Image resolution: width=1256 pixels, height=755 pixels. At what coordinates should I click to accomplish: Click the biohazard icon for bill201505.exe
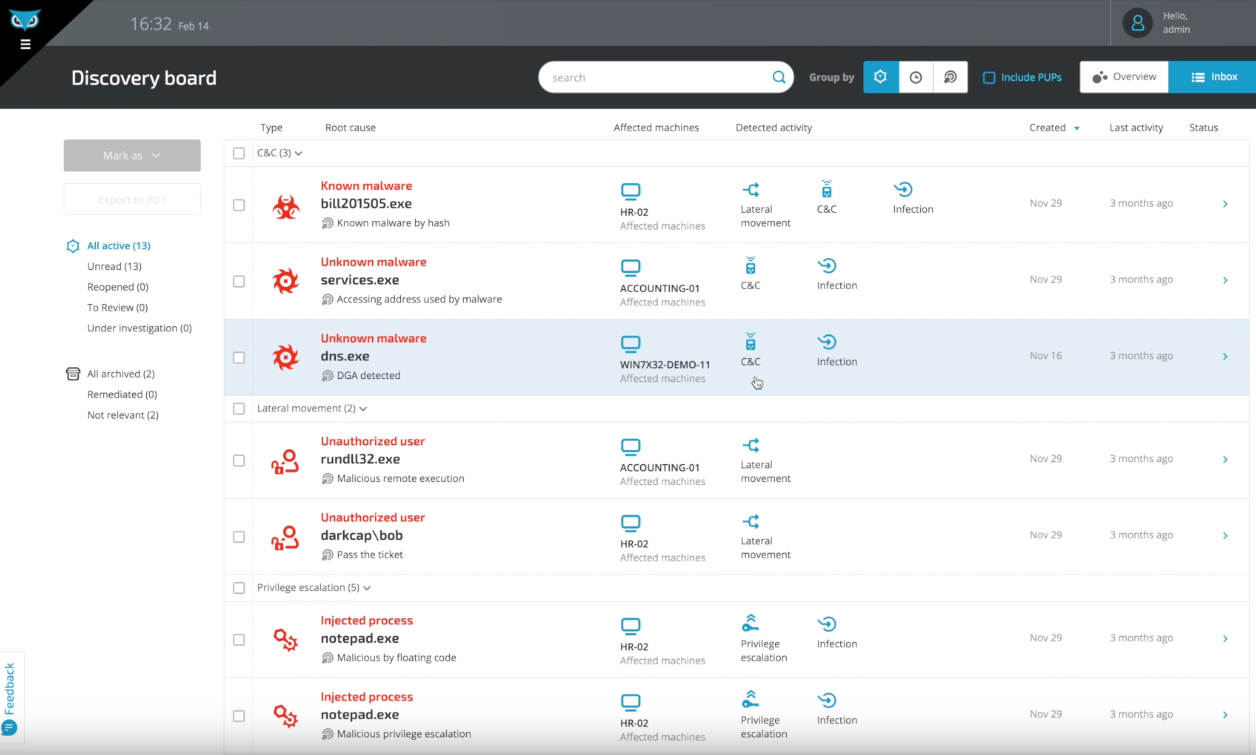[x=286, y=206]
